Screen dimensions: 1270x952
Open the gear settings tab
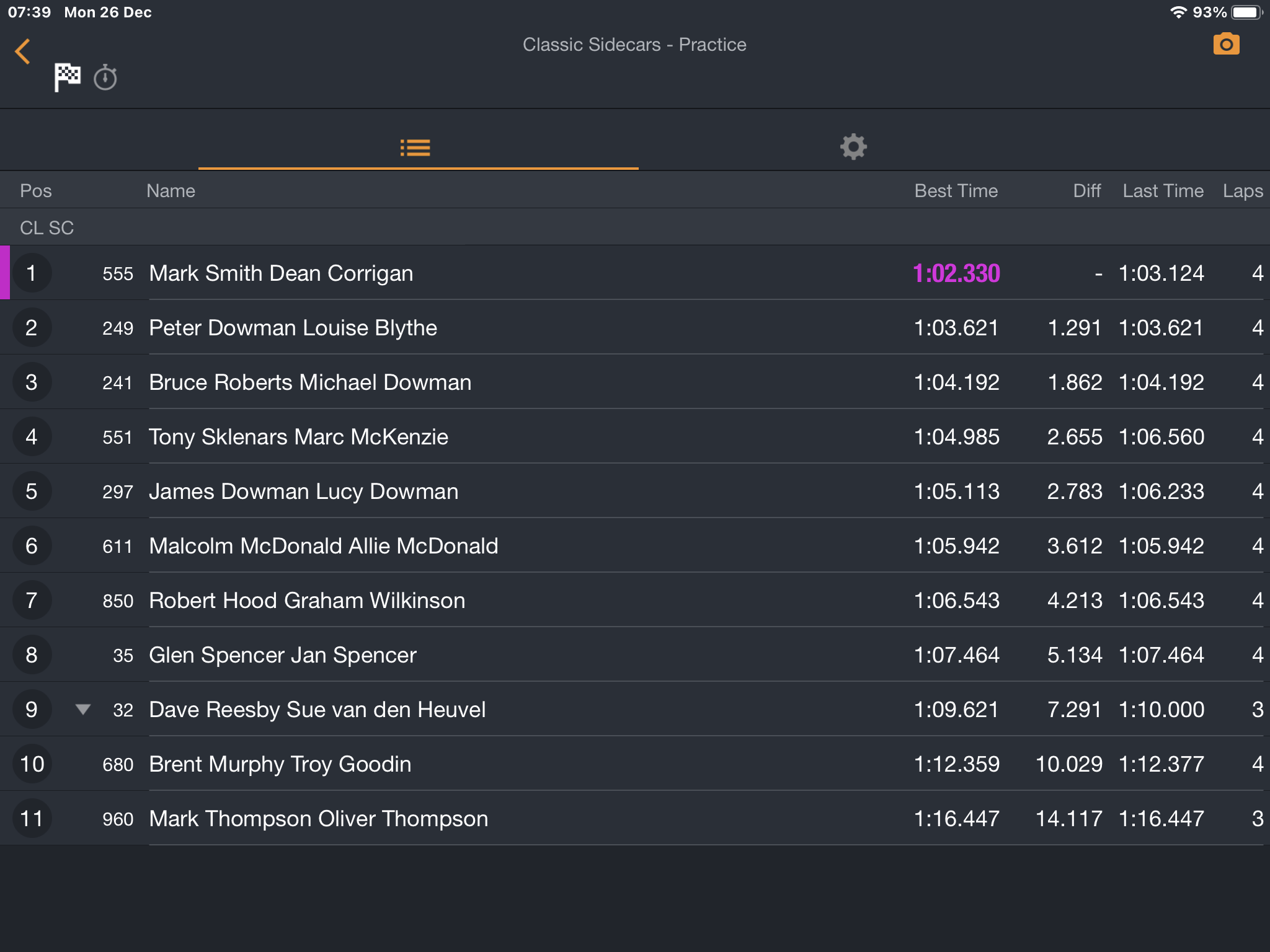click(853, 147)
